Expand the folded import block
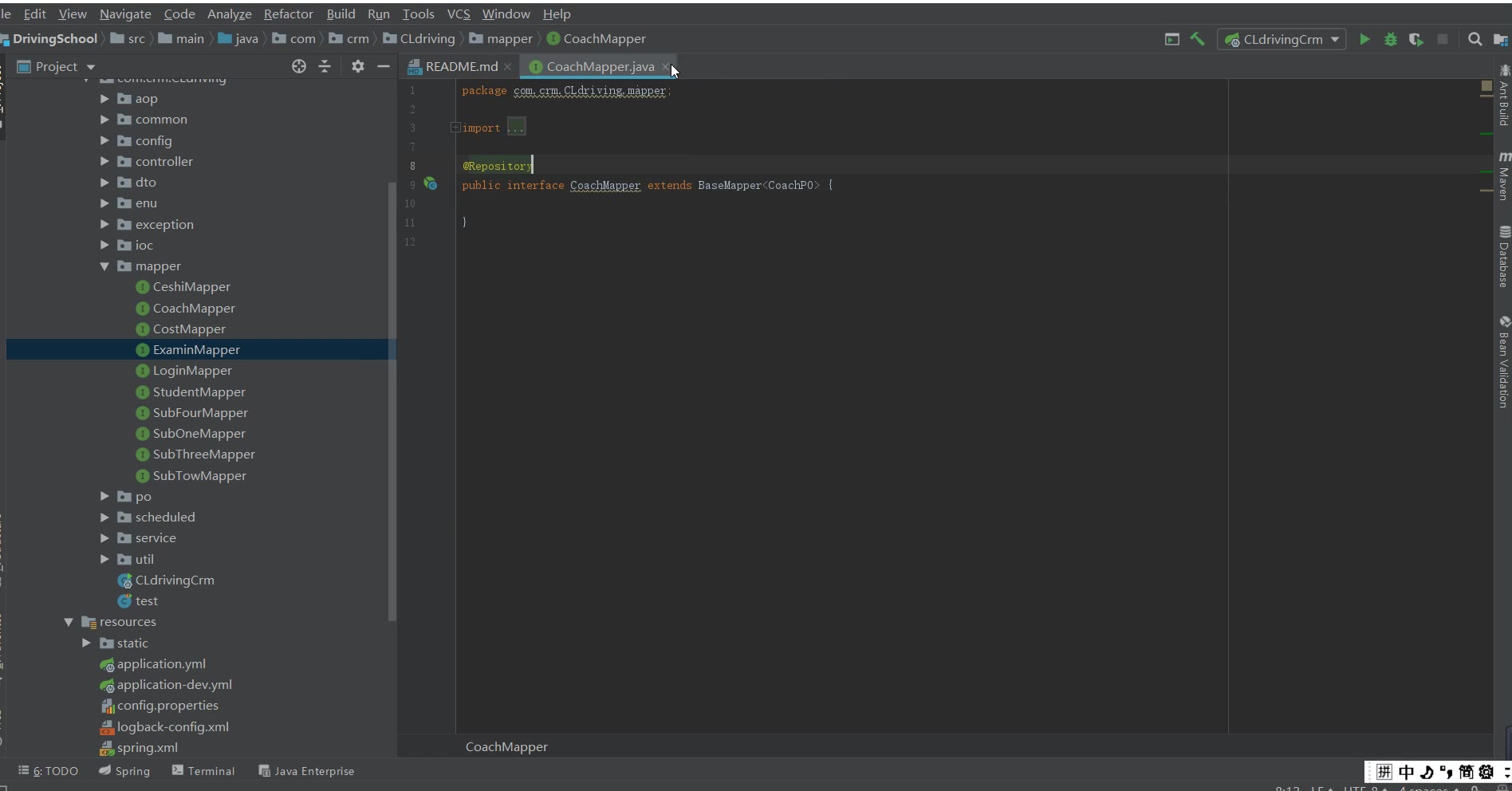The width and height of the screenshot is (1512, 791). pyautogui.click(x=455, y=128)
